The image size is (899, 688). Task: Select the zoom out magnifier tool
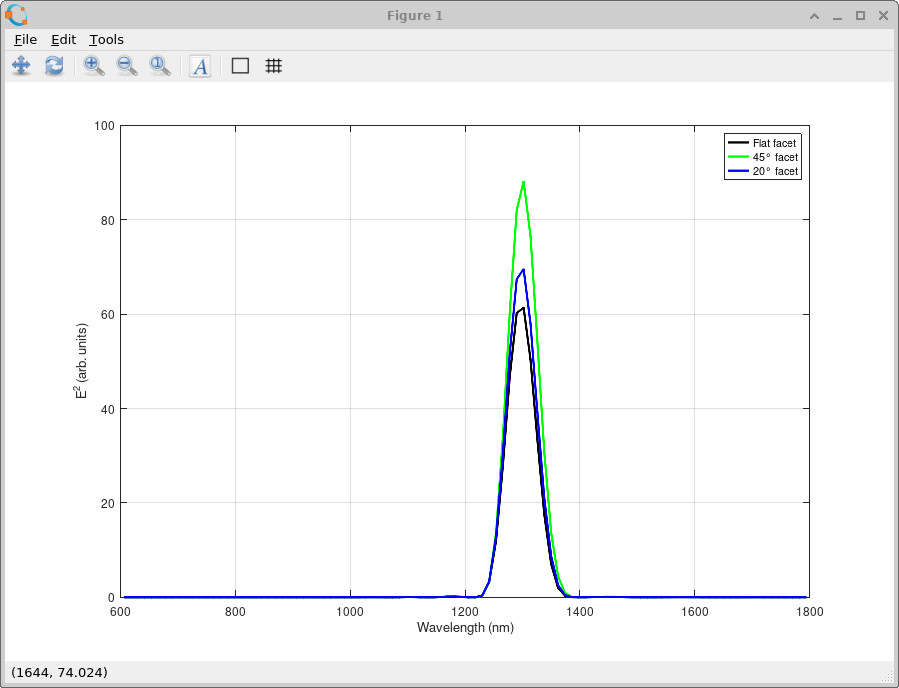(126, 66)
